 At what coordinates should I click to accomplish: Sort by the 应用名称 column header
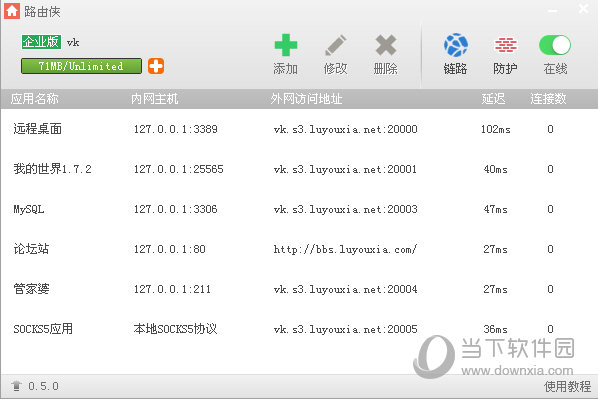click(34, 99)
